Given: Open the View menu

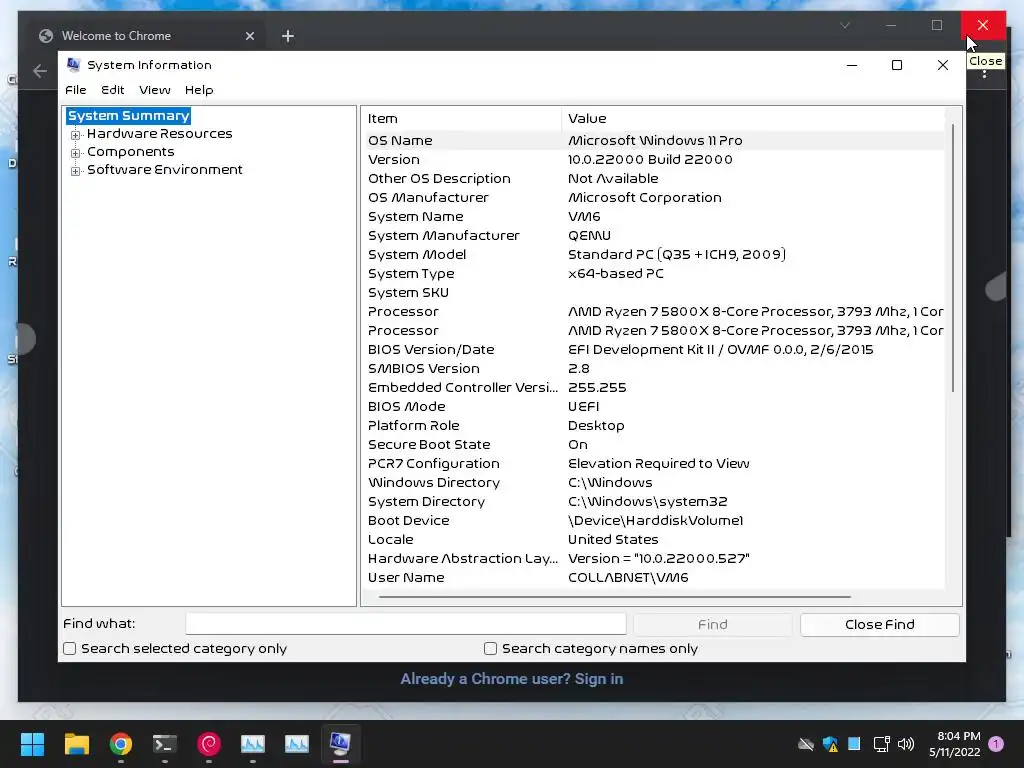Looking at the screenshot, I should 155,89.
